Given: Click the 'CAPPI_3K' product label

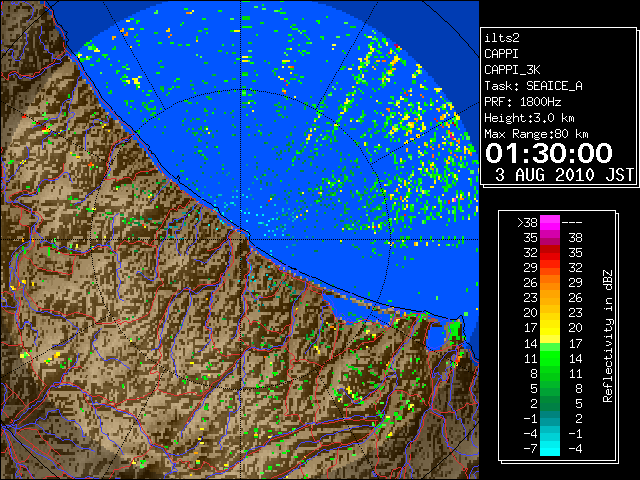Looking at the screenshot, I should point(512,70).
